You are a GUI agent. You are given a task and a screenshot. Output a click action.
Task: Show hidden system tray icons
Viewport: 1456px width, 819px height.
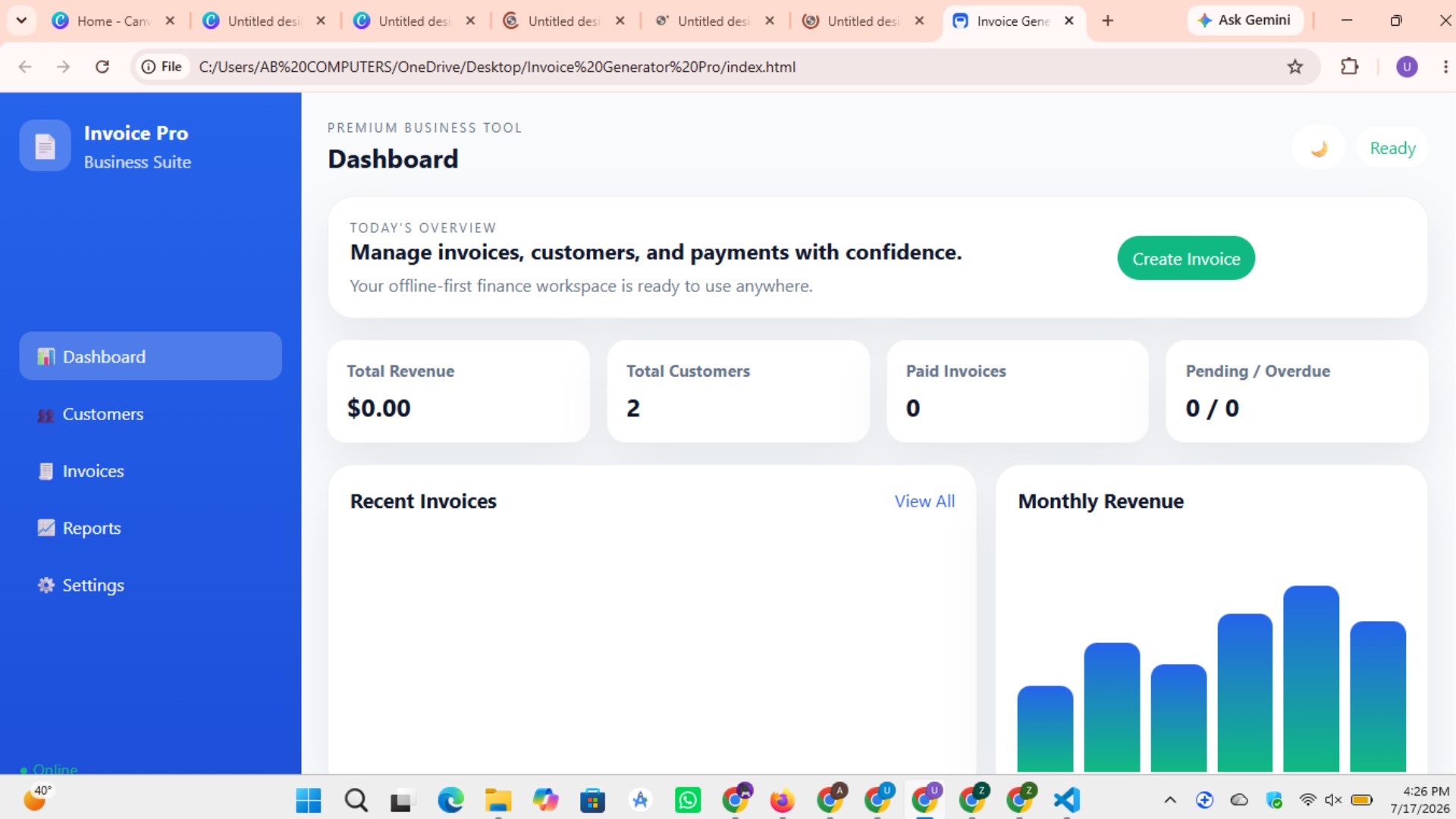[1170, 800]
